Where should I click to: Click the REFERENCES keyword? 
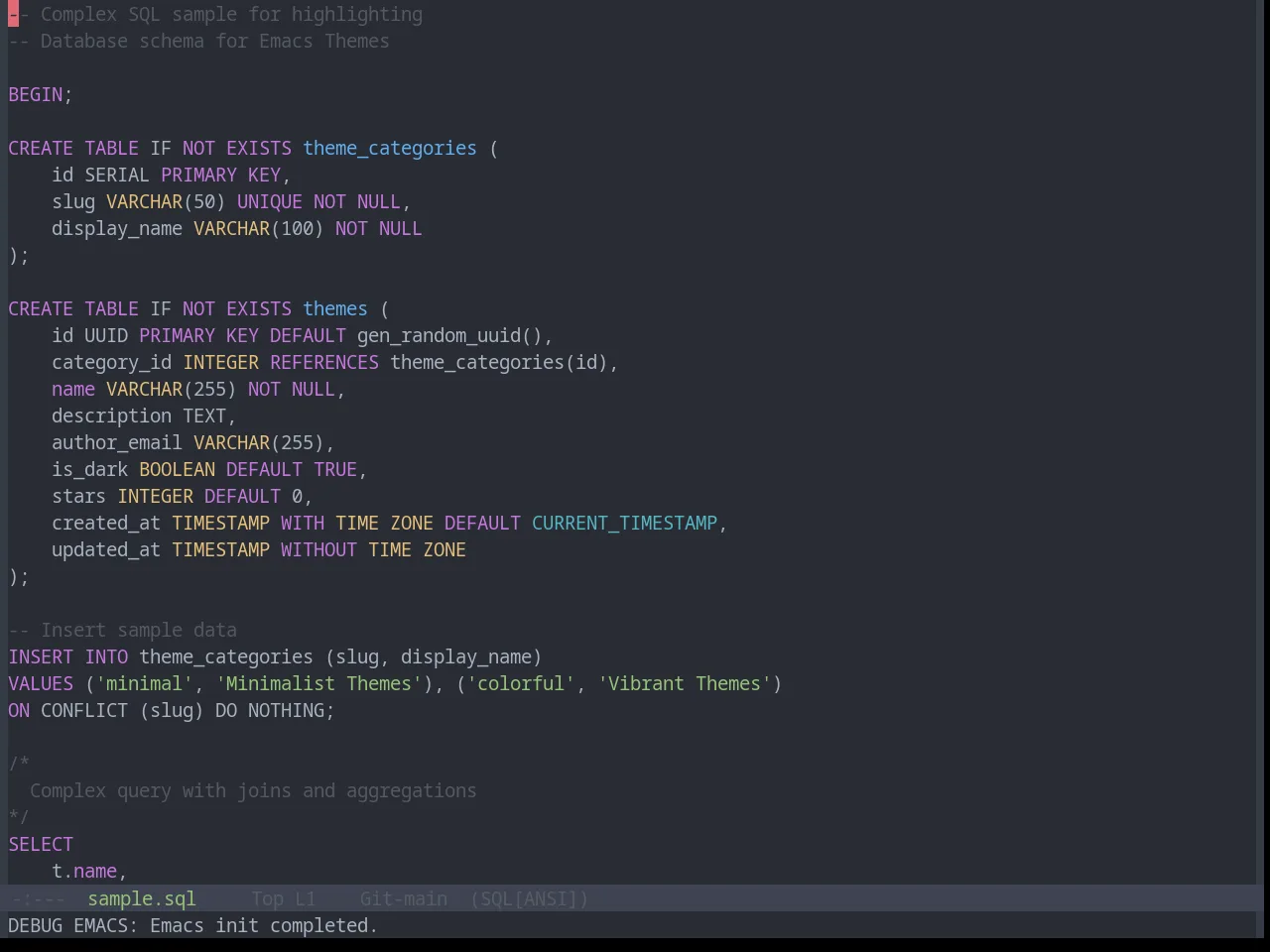(324, 362)
